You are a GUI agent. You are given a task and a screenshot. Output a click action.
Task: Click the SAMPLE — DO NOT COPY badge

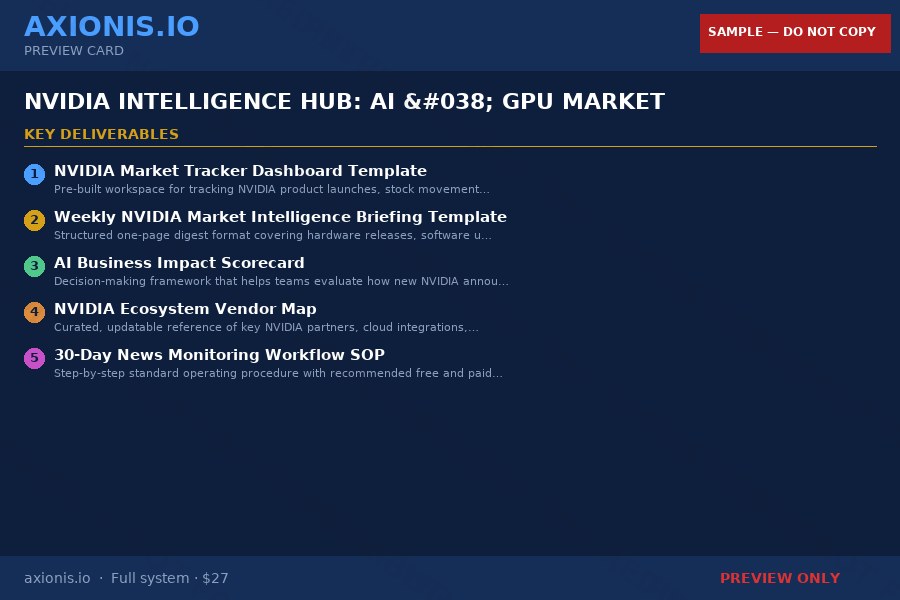point(793,32)
